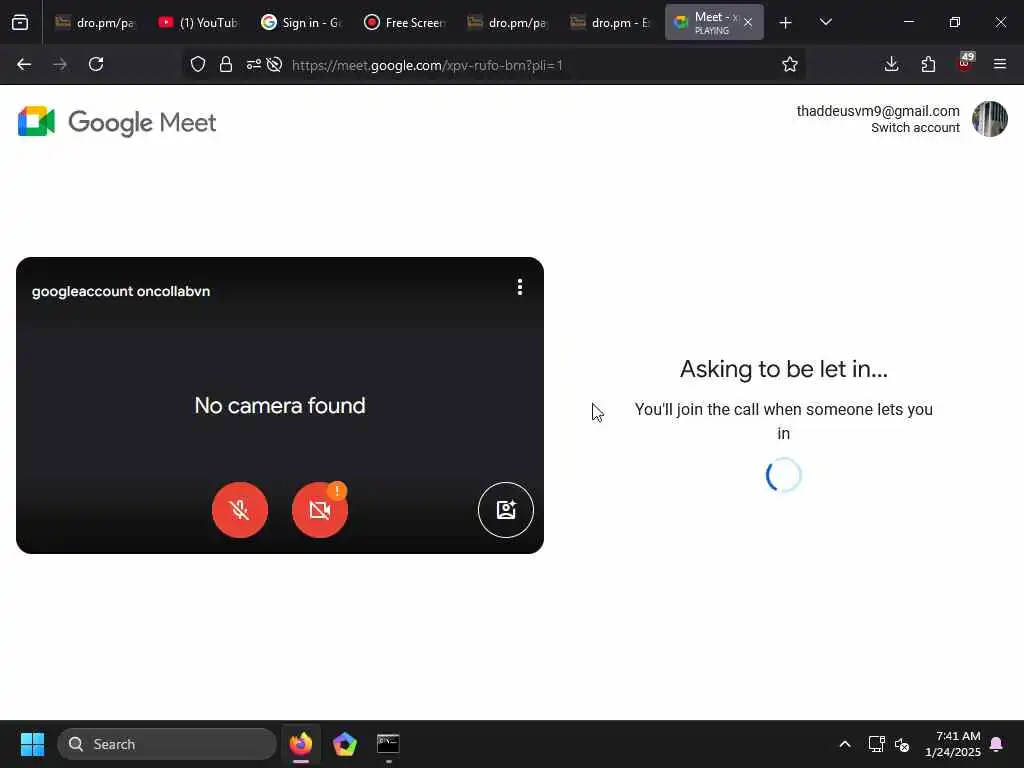This screenshot has width=1024, height=768.
Task: Open the terminal app in taskbar
Action: coord(389,744)
